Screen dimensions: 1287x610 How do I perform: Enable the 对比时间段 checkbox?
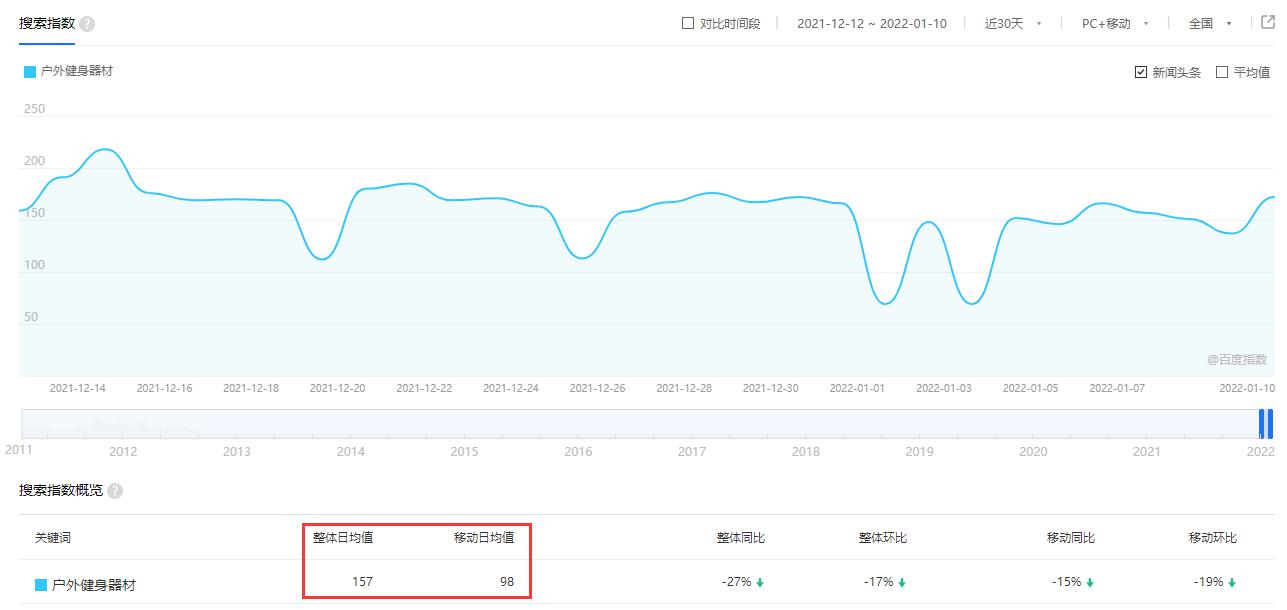point(688,23)
